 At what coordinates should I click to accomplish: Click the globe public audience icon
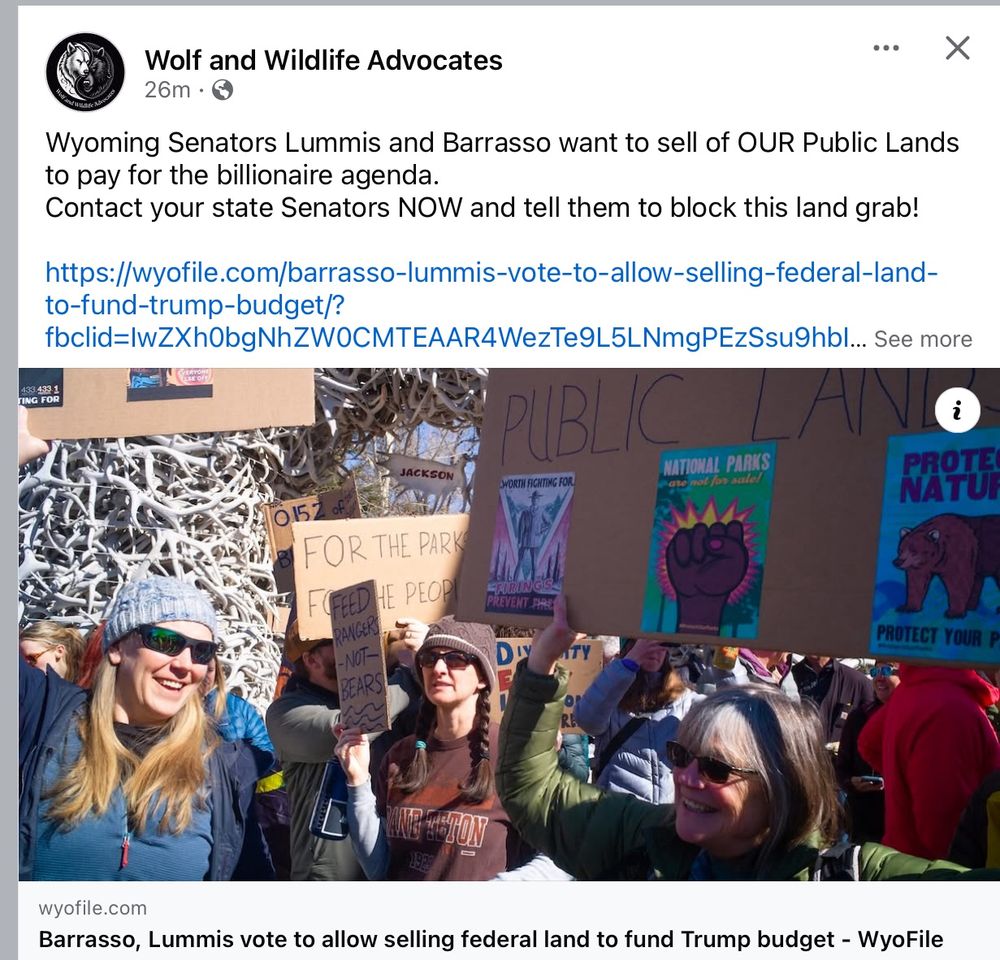tap(222, 90)
